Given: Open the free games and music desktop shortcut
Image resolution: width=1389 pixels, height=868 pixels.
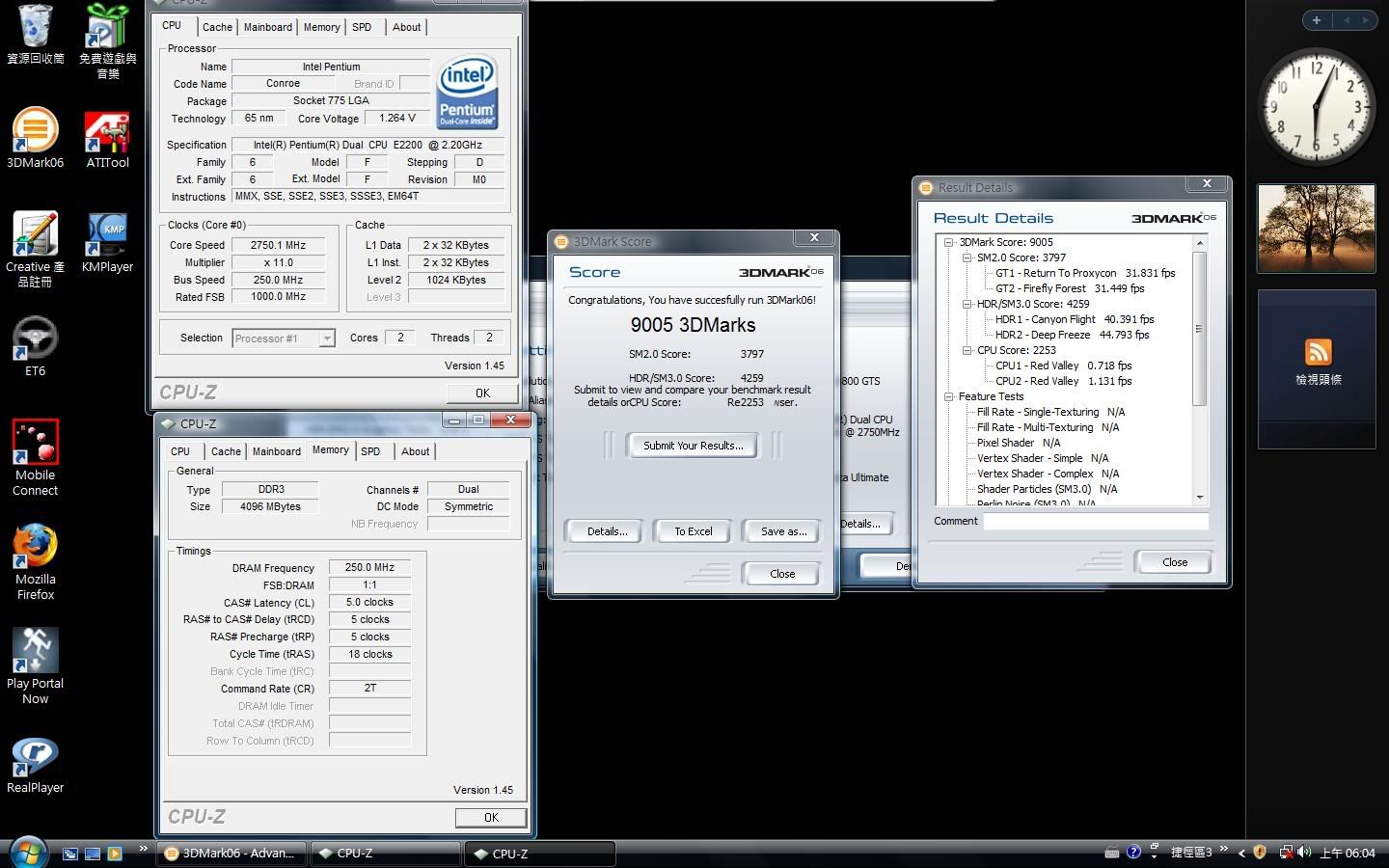Looking at the screenshot, I should [x=107, y=41].
